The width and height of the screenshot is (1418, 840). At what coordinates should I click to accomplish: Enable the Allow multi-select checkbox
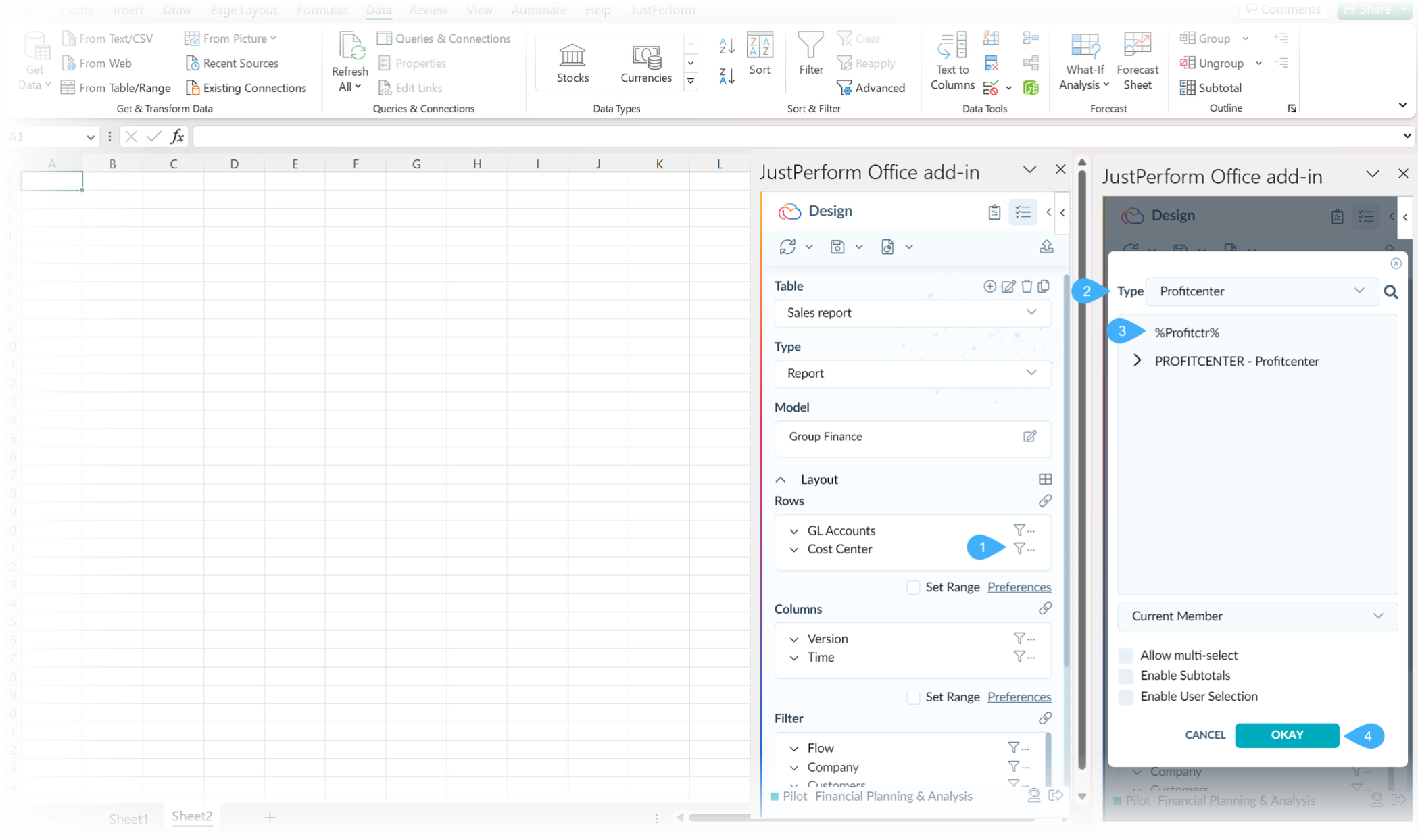tap(1126, 655)
